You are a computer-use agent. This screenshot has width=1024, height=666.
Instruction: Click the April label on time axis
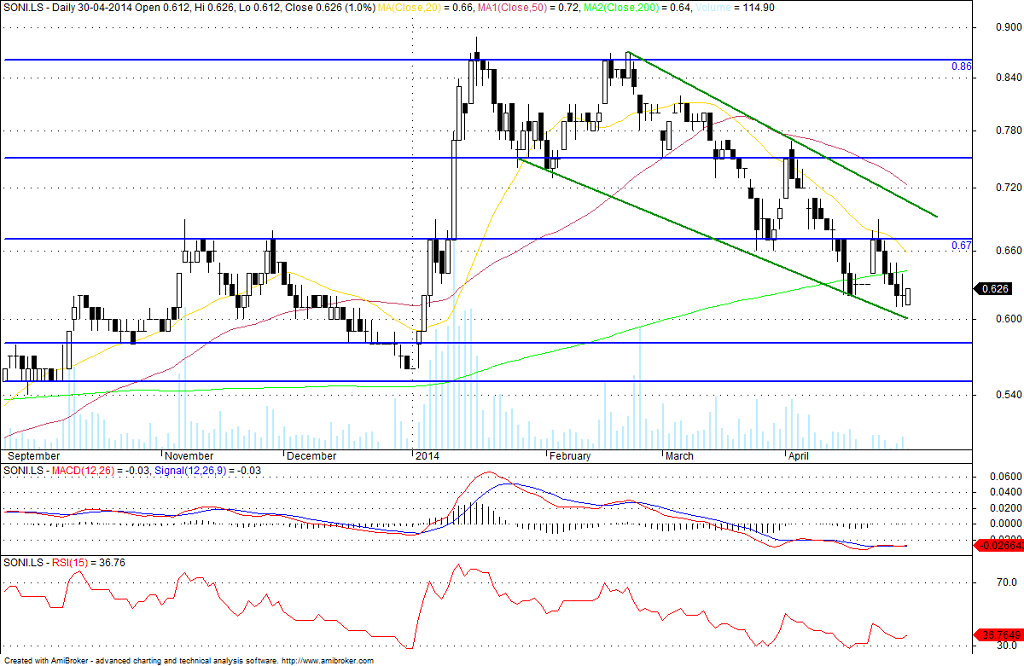(x=798, y=456)
